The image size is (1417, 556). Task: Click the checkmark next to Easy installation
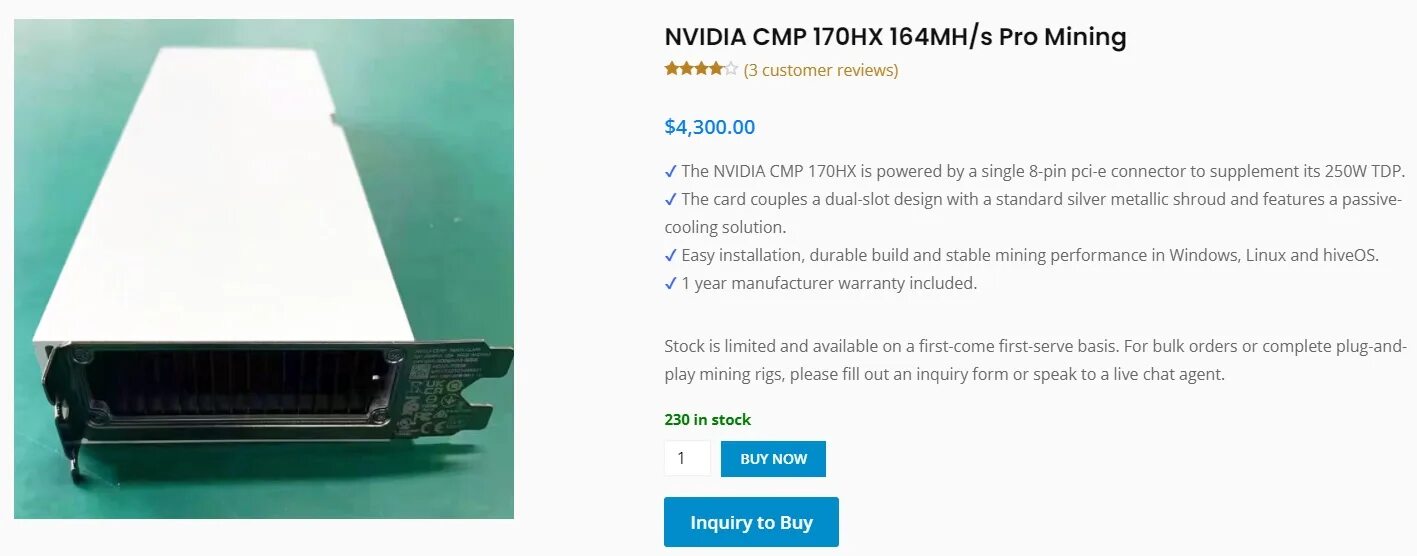coord(670,255)
